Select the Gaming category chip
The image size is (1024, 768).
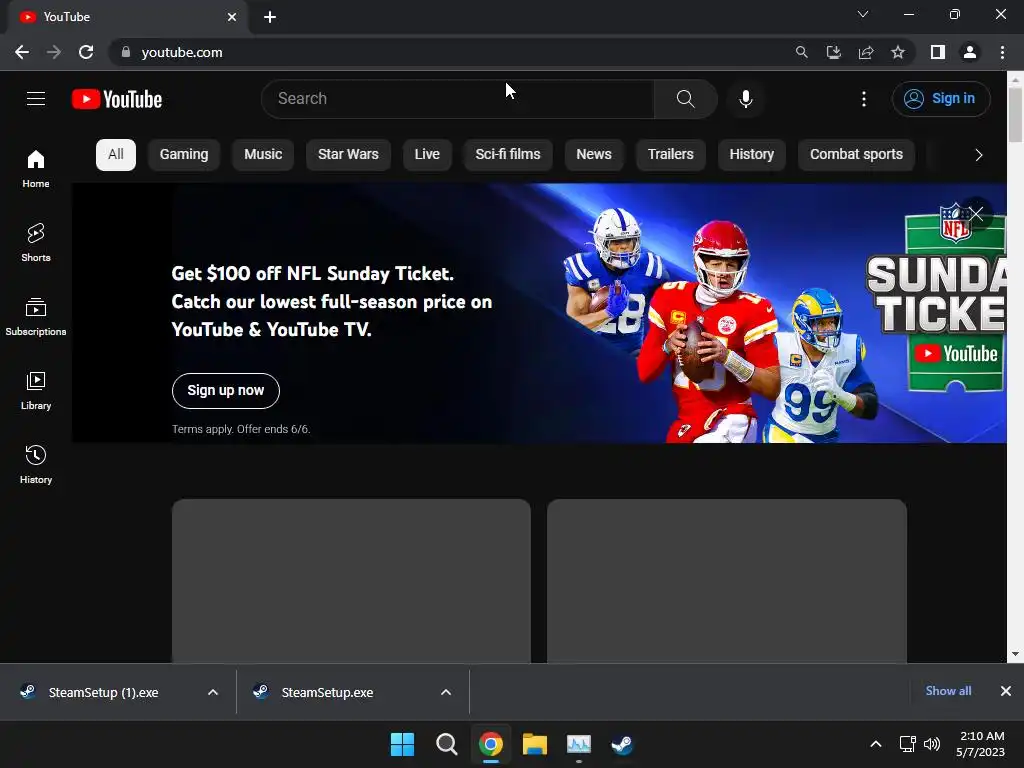point(184,155)
